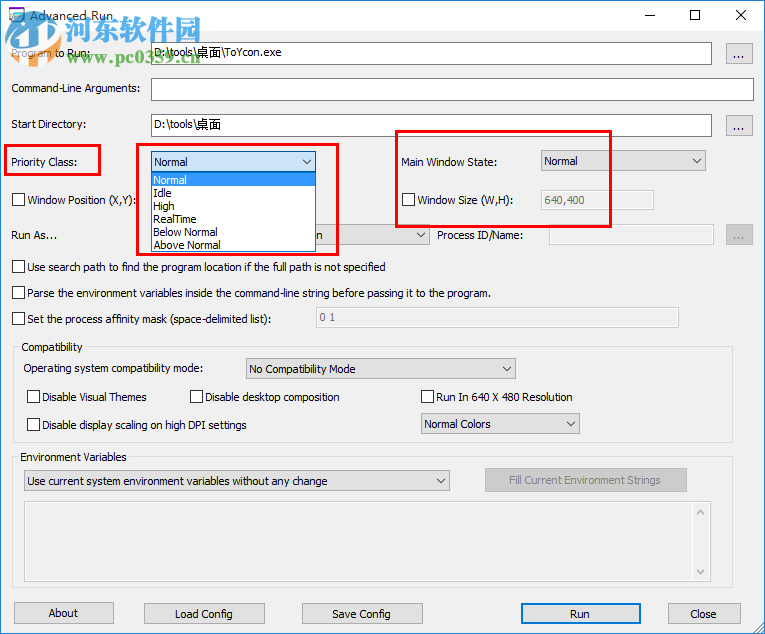Click the Command-Line Arguments field

pyautogui.click(x=452, y=90)
